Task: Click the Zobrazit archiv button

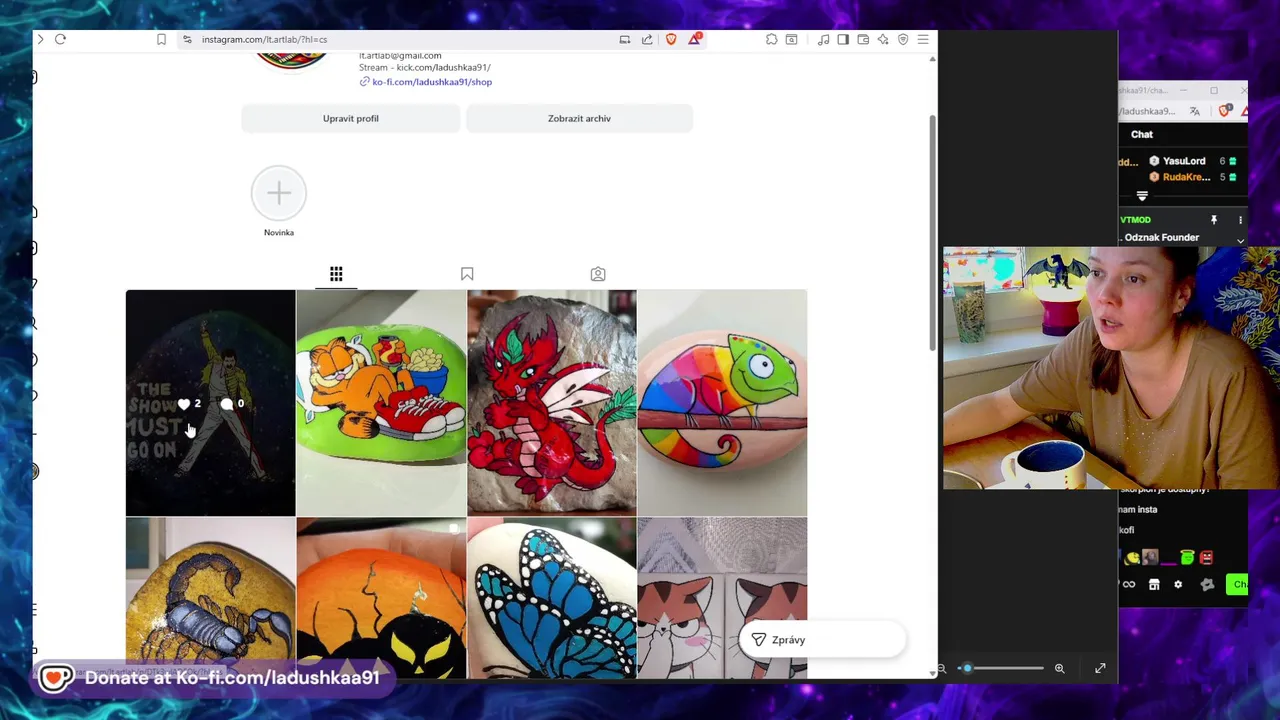Action: click(579, 118)
